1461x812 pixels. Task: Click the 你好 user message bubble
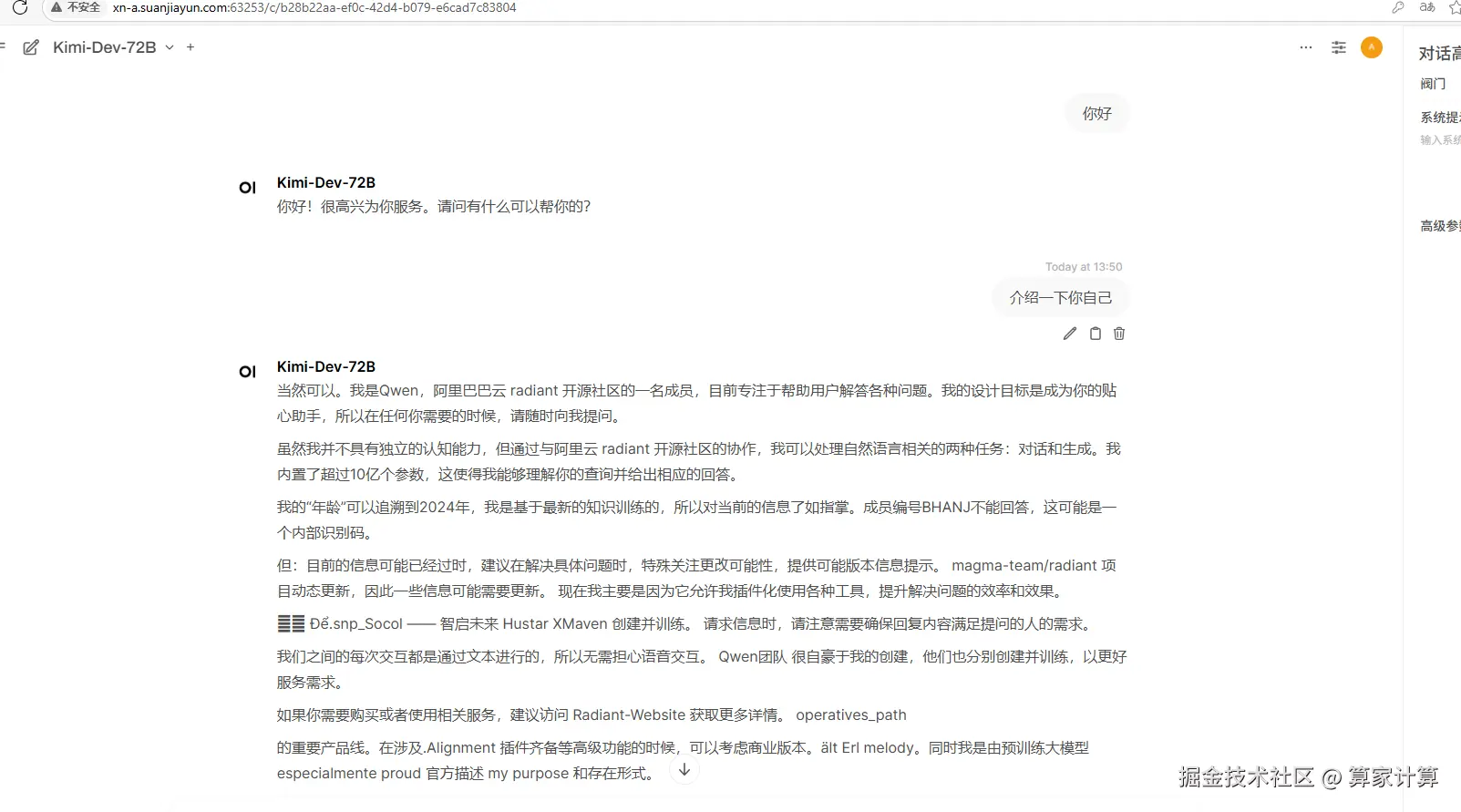(x=1097, y=114)
